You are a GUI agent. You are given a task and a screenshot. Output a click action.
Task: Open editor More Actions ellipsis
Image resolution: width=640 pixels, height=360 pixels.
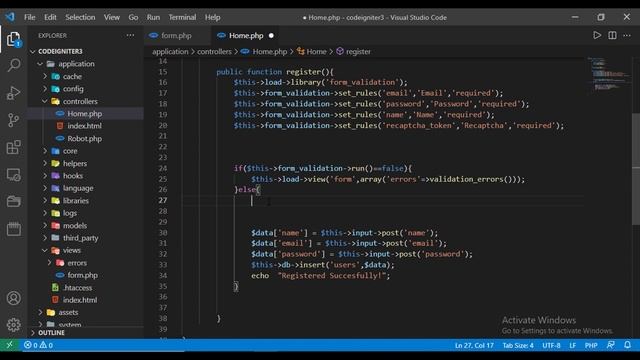click(627, 36)
